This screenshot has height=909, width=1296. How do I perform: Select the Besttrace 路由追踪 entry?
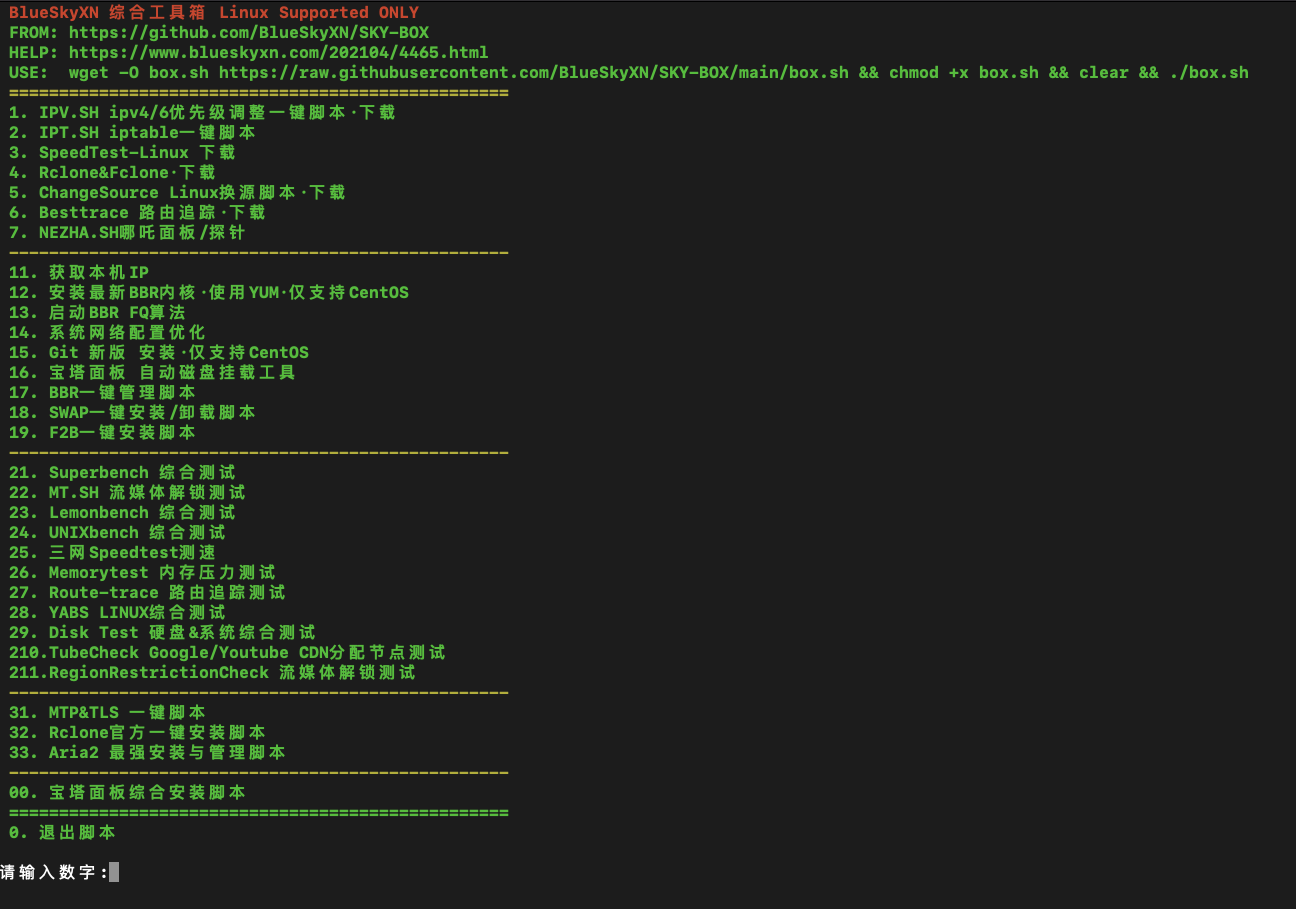[x=137, y=213]
